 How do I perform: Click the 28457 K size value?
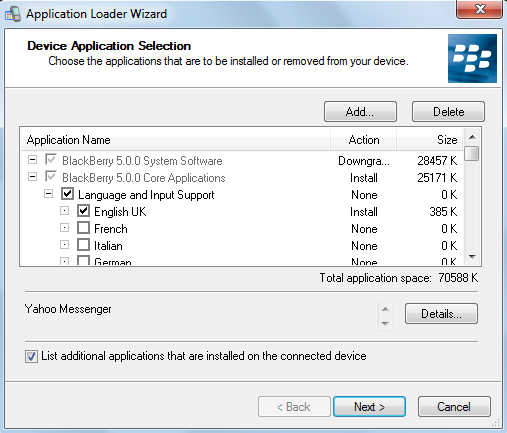pyautogui.click(x=437, y=161)
